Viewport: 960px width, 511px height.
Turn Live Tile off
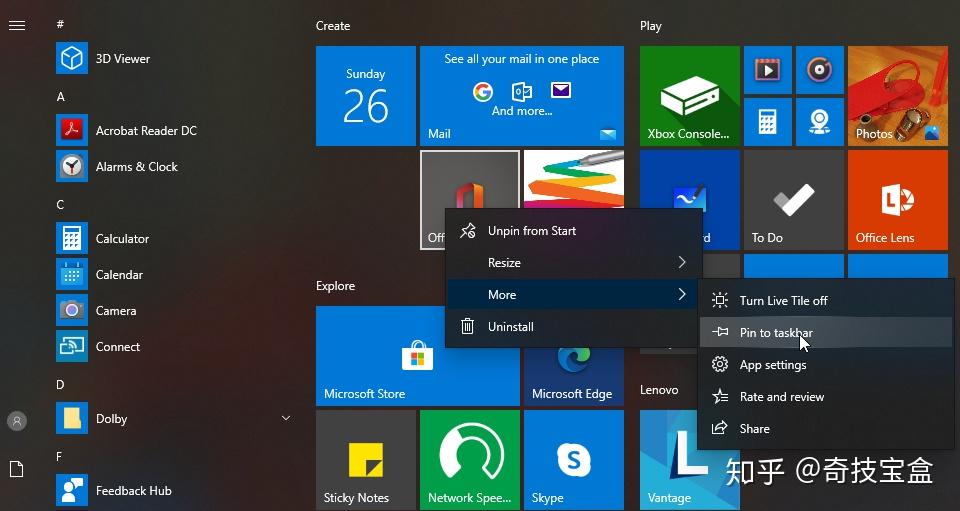(826, 300)
